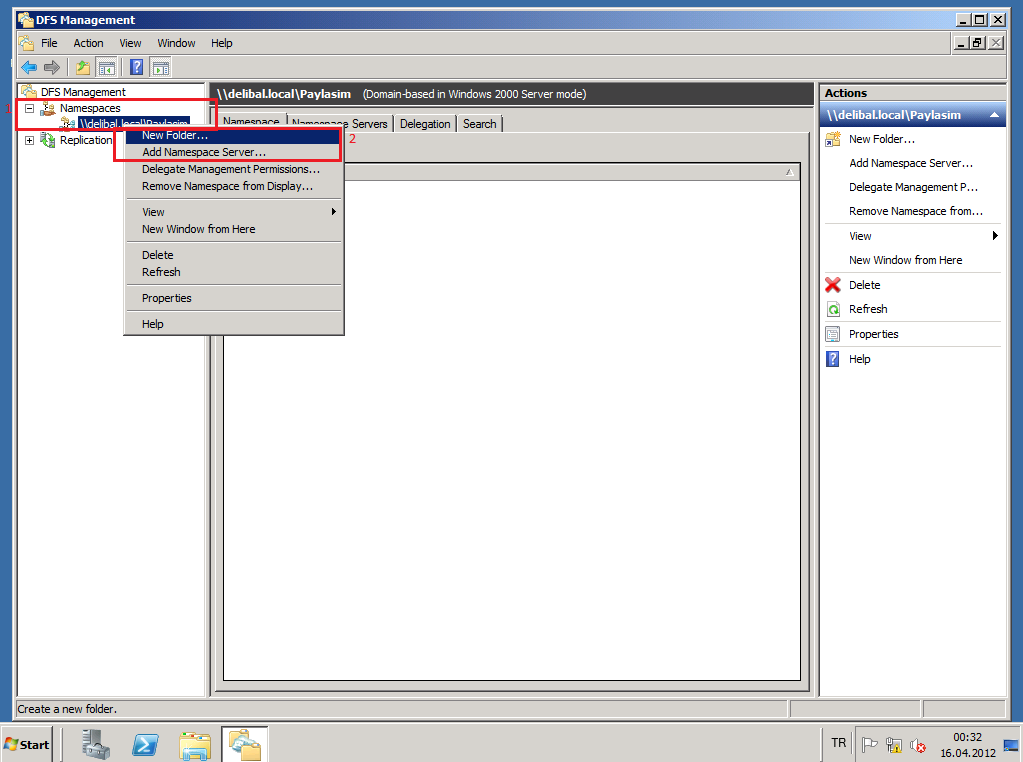Click the Up One Level toolbar icon
Viewport: 1023px width, 762px height.
pos(82,67)
